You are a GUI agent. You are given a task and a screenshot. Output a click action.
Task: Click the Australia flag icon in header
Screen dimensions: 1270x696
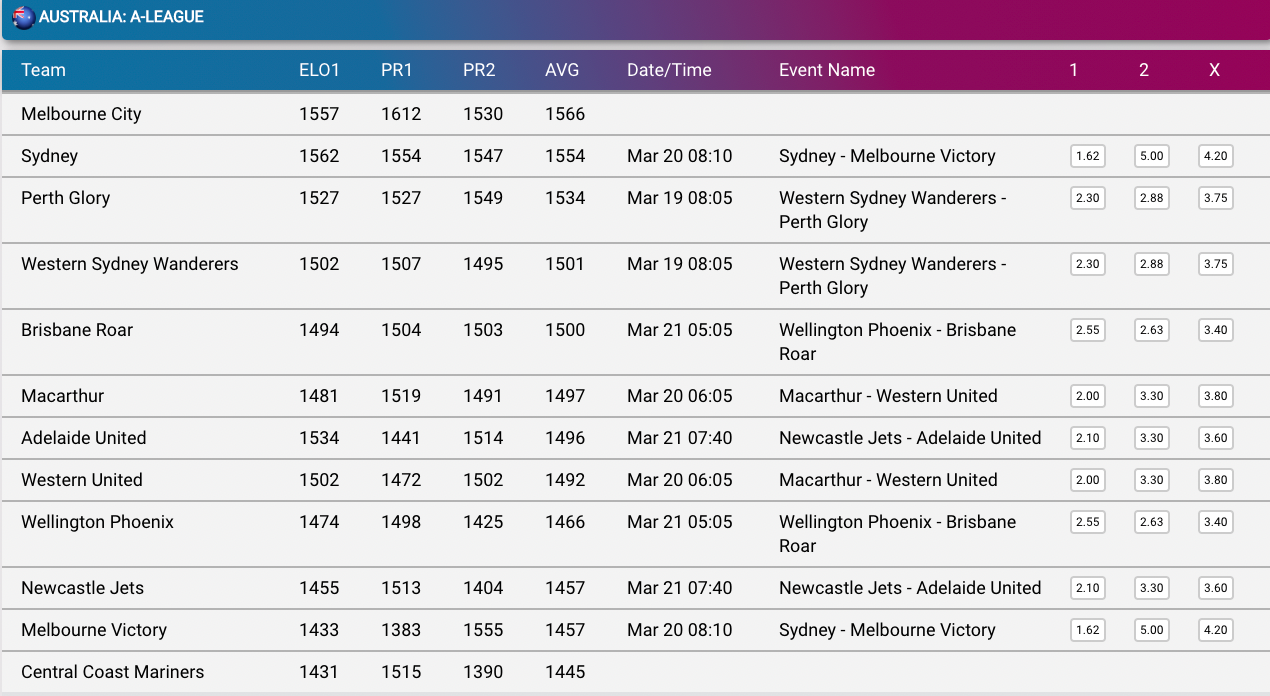[x=23, y=18]
